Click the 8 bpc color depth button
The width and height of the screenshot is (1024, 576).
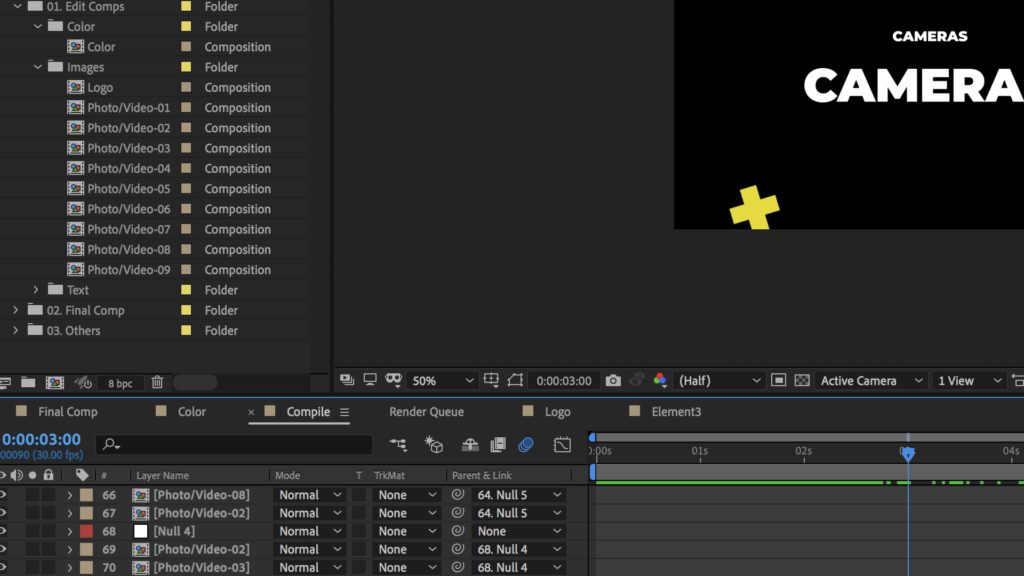(120, 383)
